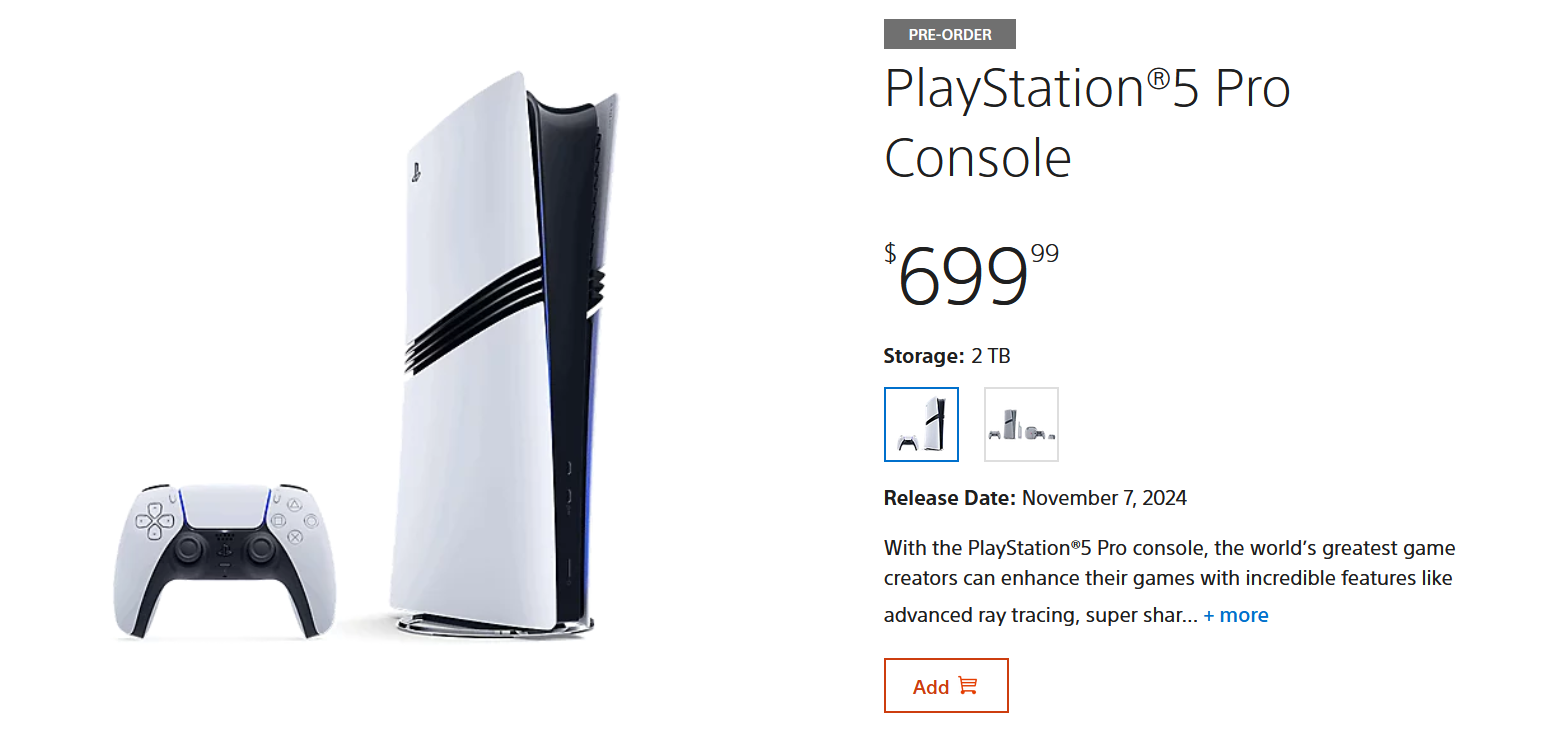Click the left analog stick on controller

(189, 548)
